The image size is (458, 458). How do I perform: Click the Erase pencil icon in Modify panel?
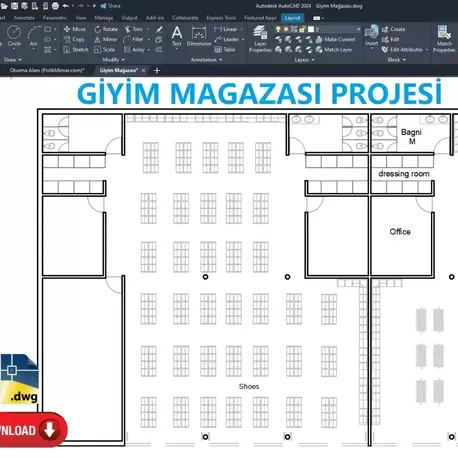coord(159,29)
